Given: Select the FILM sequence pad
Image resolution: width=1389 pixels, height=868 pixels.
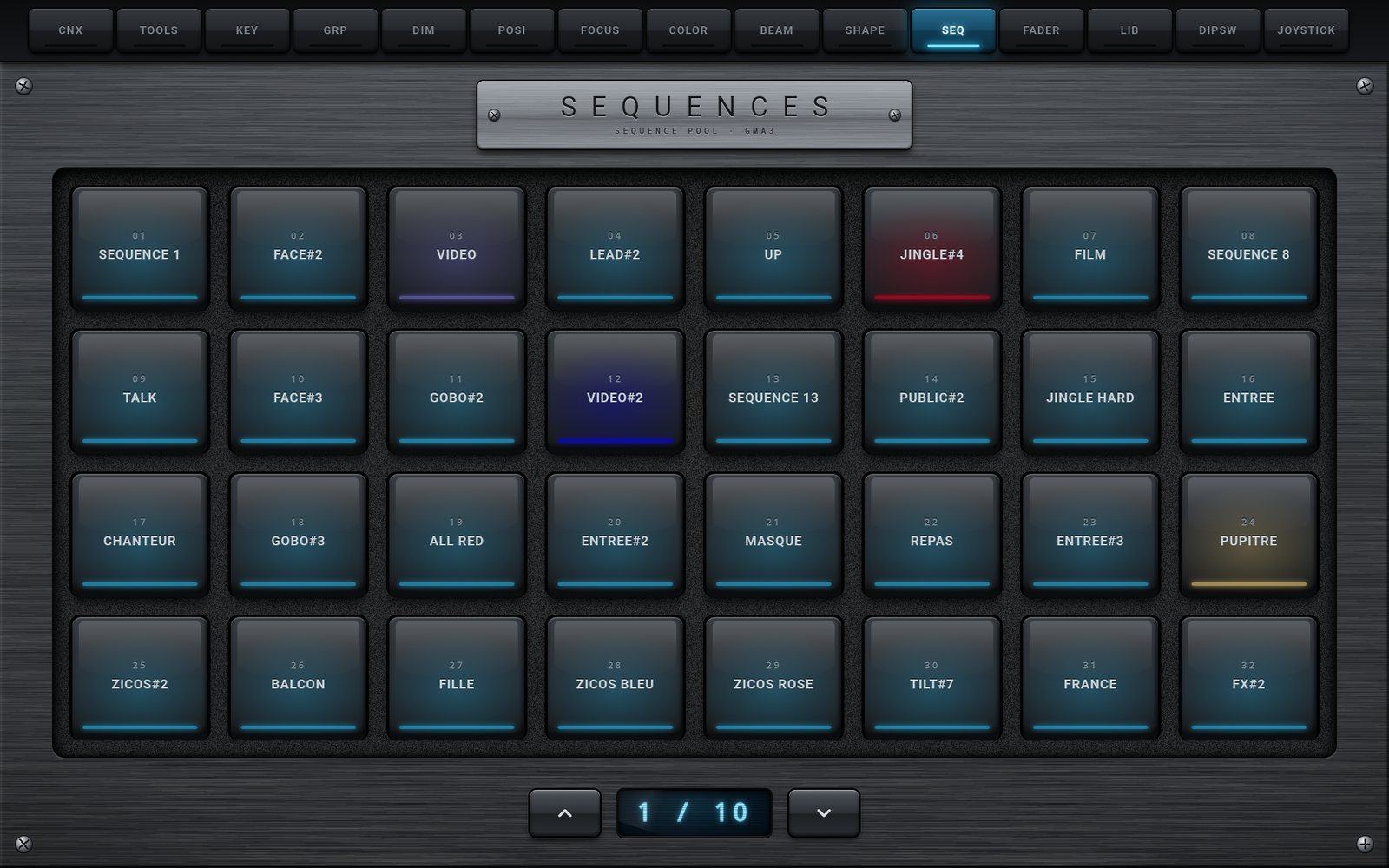Looking at the screenshot, I should (x=1090, y=247).
